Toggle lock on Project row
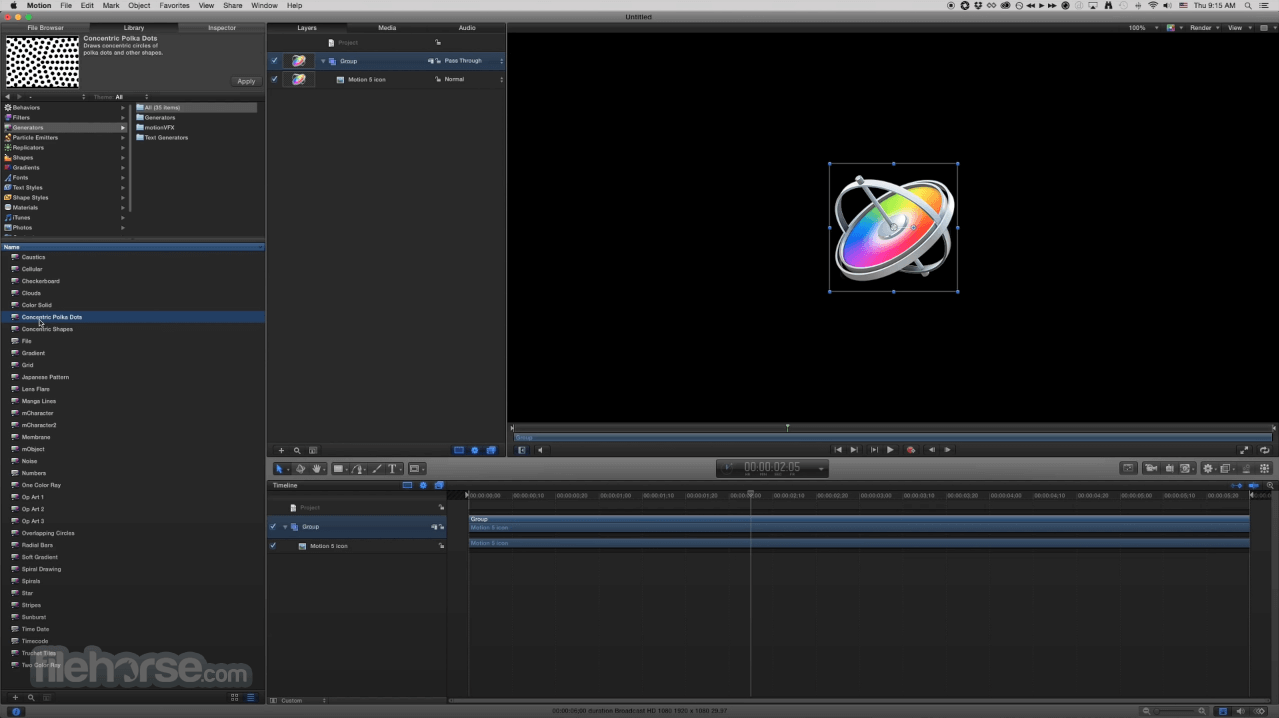 438,43
